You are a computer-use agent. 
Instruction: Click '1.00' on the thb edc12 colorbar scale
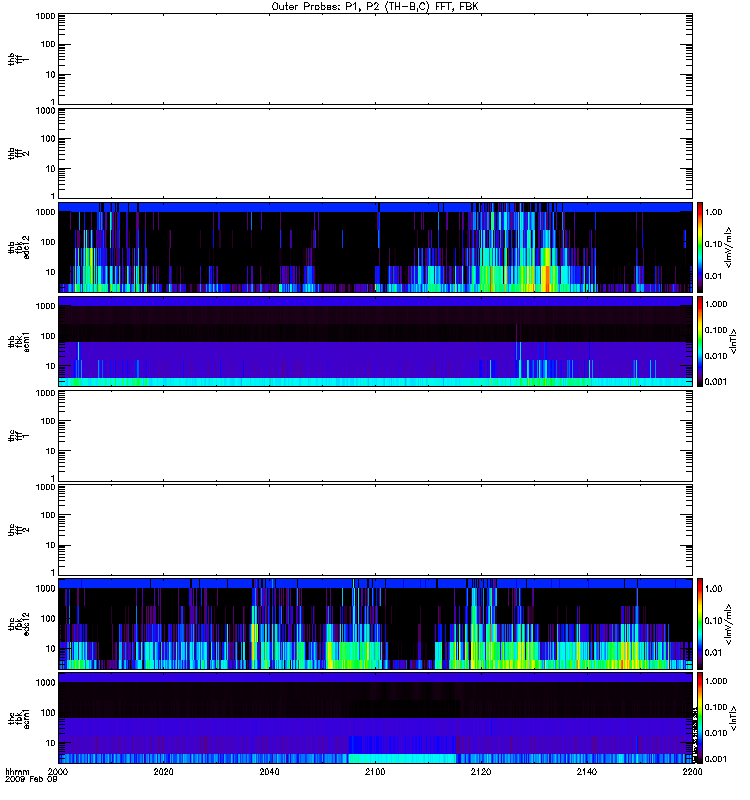(x=713, y=212)
